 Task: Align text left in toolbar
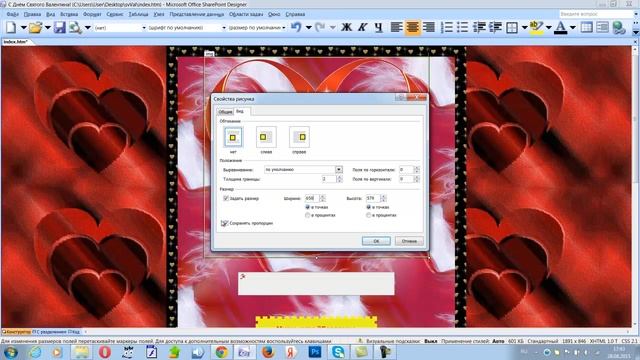(396, 27)
